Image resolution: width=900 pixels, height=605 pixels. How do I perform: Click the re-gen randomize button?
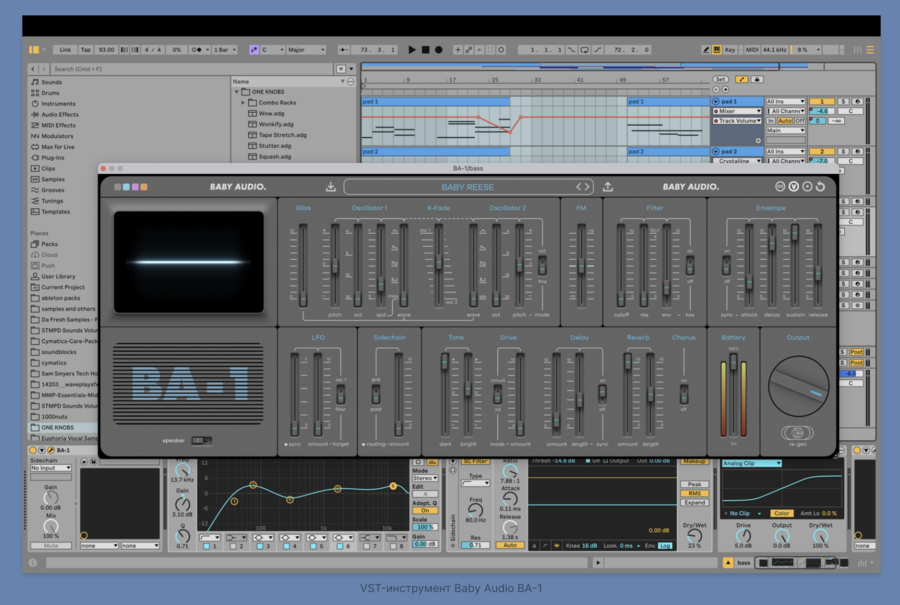[x=798, y=433]
